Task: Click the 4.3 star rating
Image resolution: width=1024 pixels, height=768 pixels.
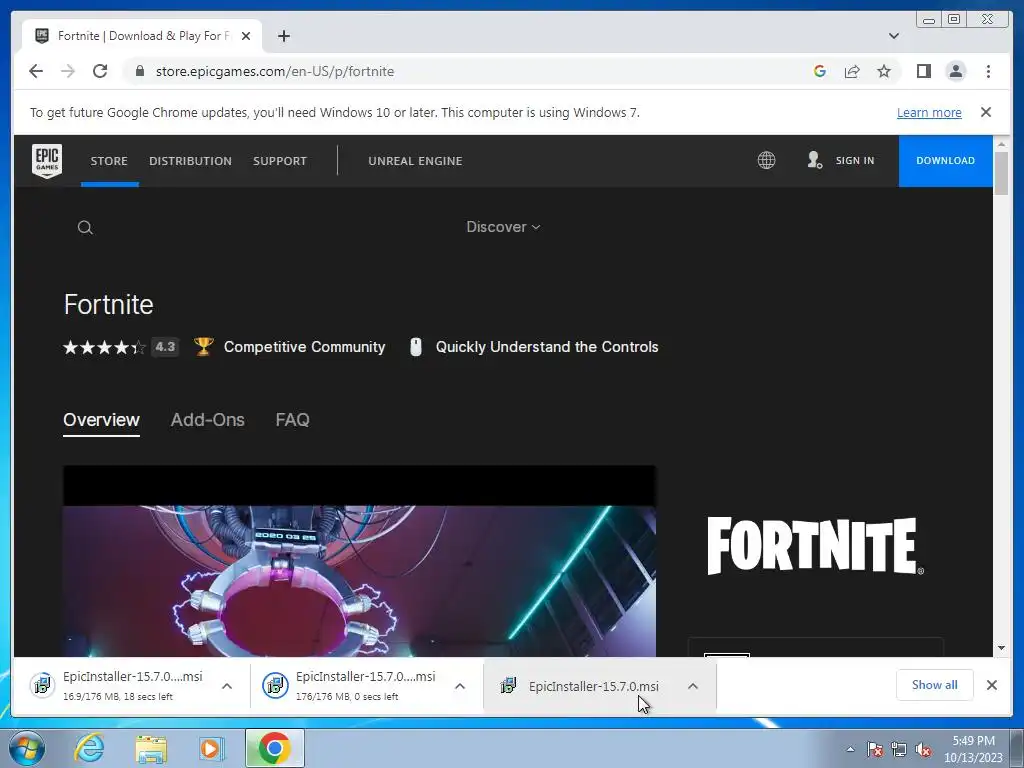Action: point(121,347)
